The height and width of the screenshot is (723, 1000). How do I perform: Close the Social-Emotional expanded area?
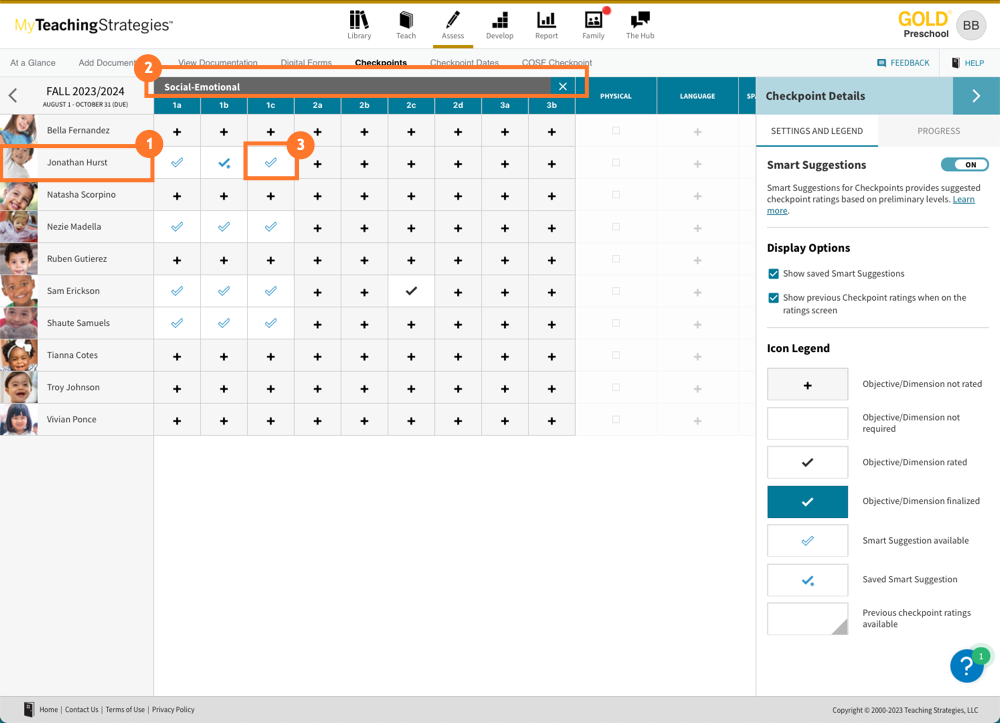(x=563, y=87)
